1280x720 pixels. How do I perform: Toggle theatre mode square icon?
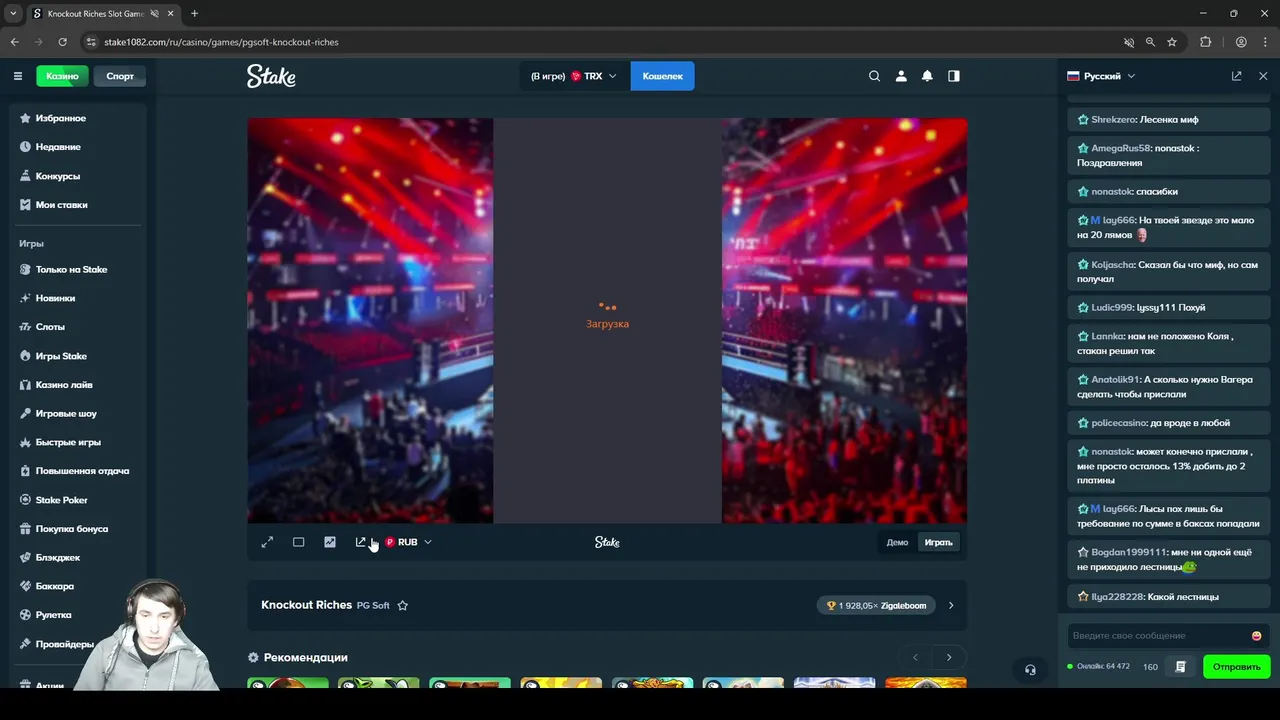tap(298, 542)
